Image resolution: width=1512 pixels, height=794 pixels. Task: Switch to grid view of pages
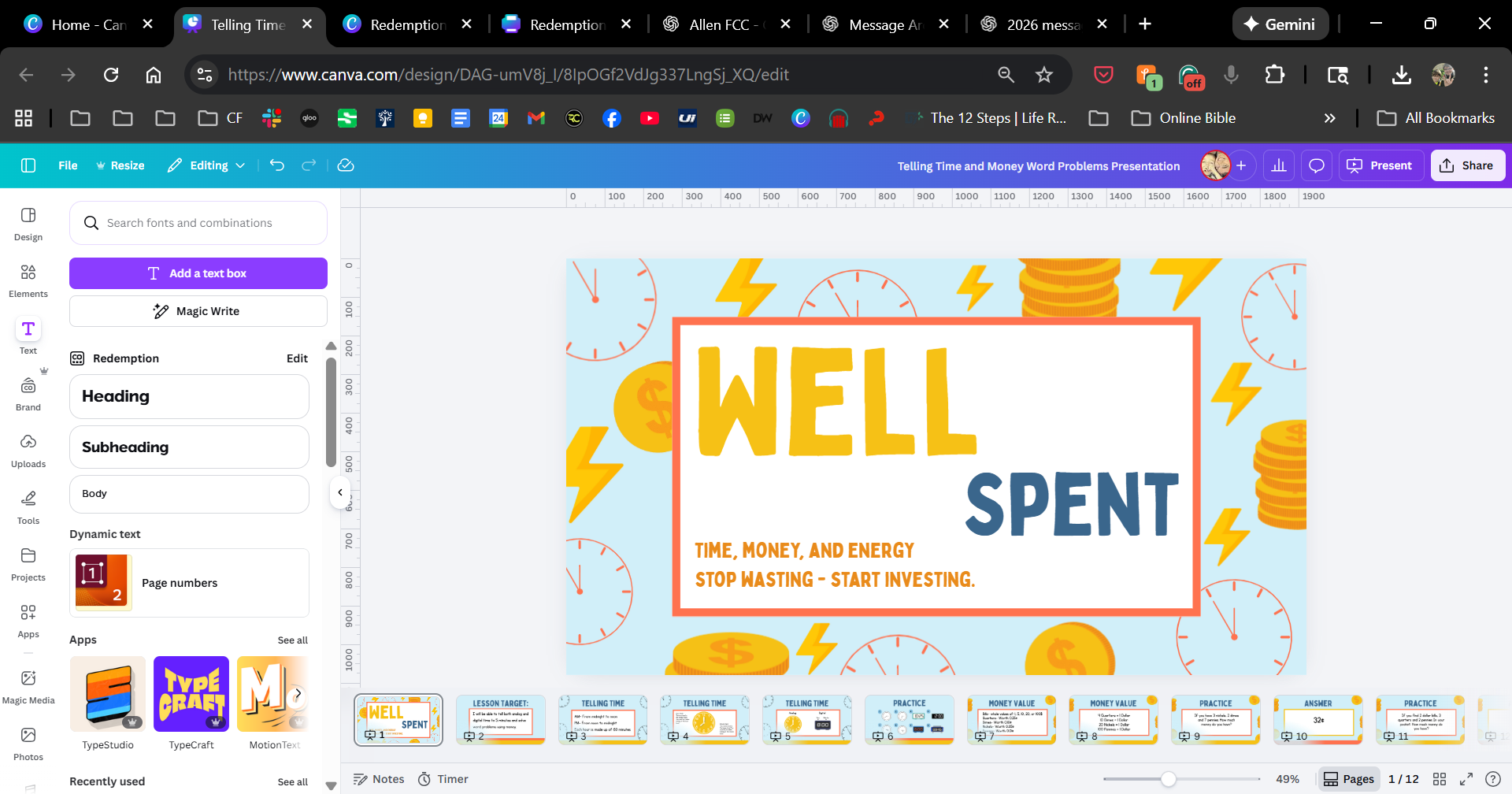(1440, 779)
